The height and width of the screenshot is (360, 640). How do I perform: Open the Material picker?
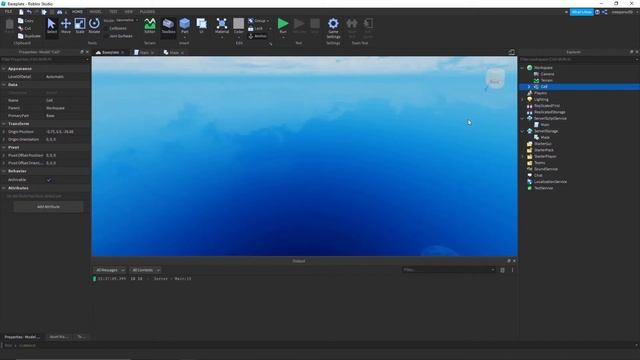[222, 26]
